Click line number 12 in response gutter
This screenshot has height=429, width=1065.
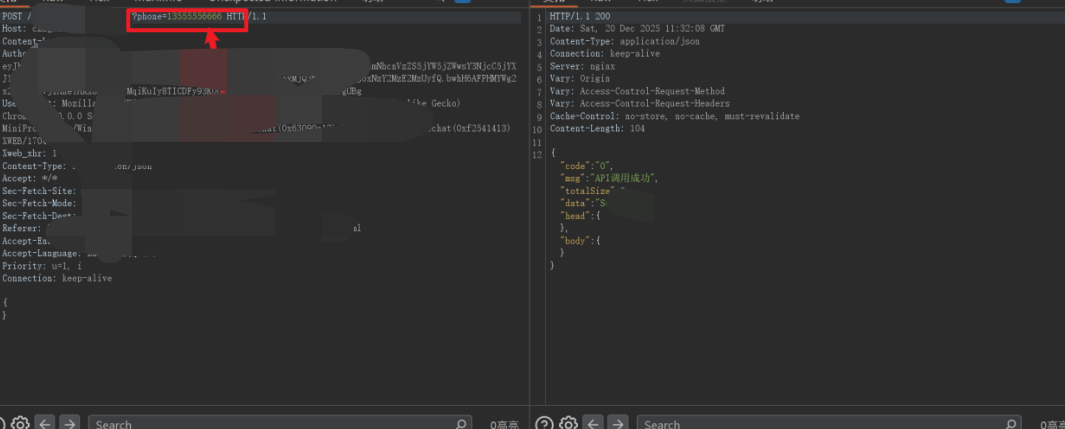click(x=539, y=153)
